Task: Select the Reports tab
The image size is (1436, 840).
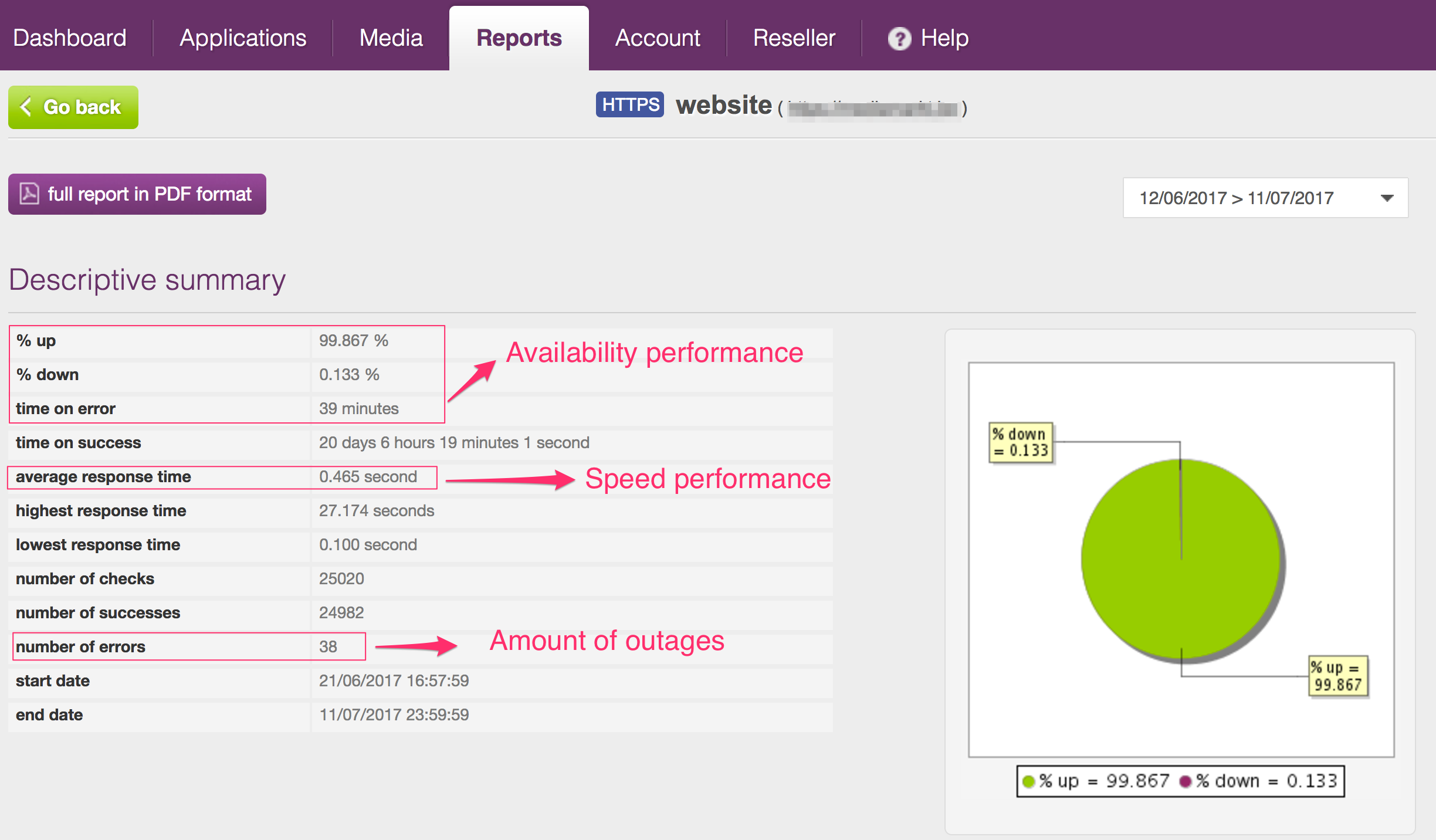Action: [x=519, y=38]
